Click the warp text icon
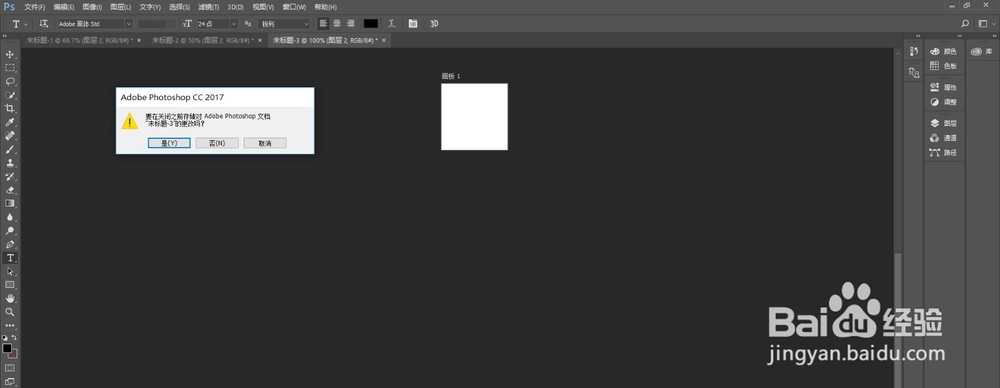 pyautogui.click(x=392, y=24)
